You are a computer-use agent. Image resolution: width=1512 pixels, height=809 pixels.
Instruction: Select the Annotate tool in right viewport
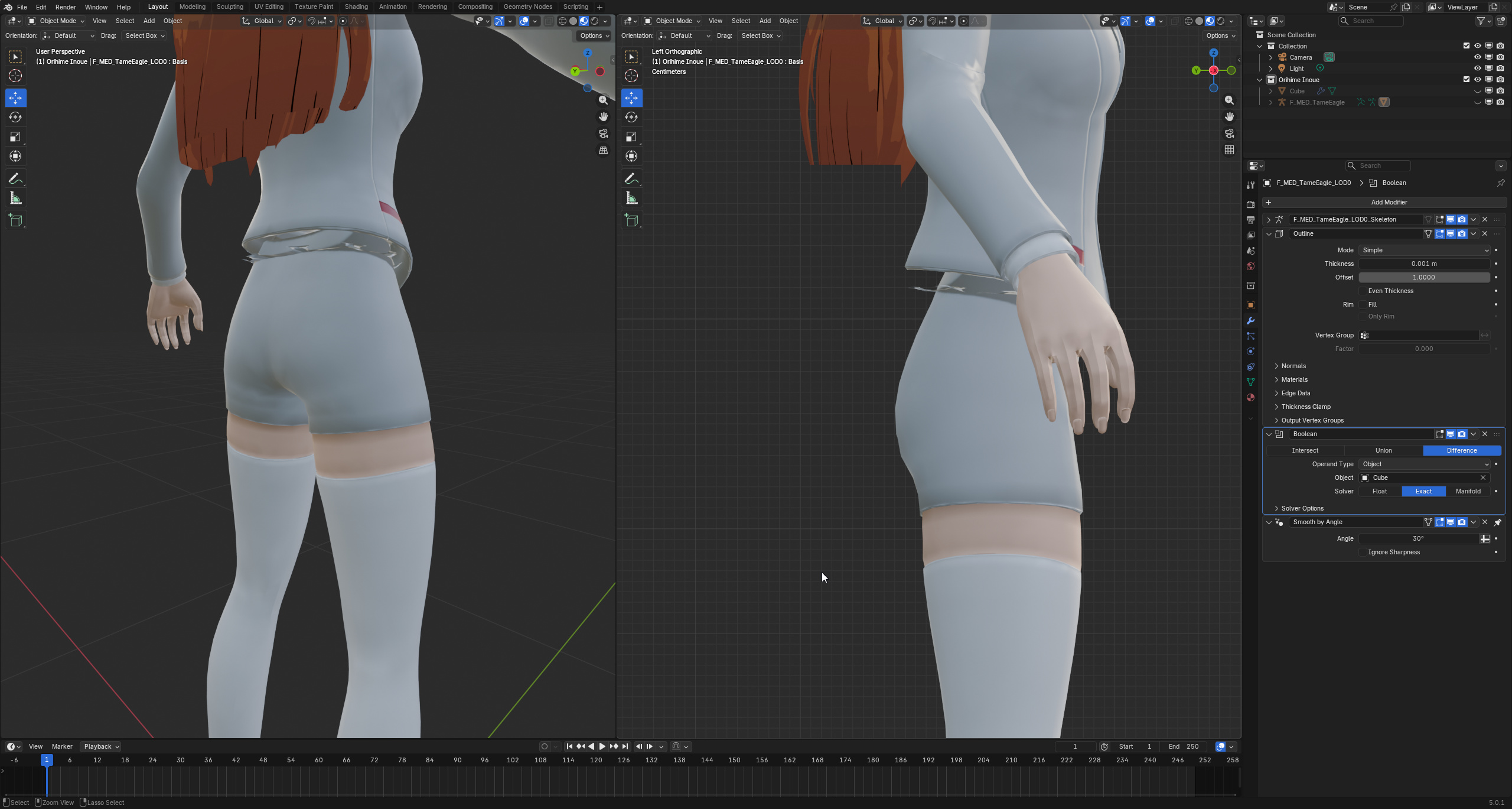point(631,178)
